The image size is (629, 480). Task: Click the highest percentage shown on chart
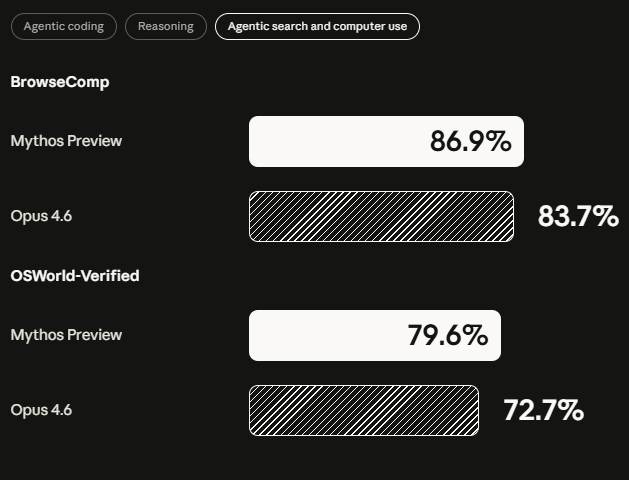470,141
